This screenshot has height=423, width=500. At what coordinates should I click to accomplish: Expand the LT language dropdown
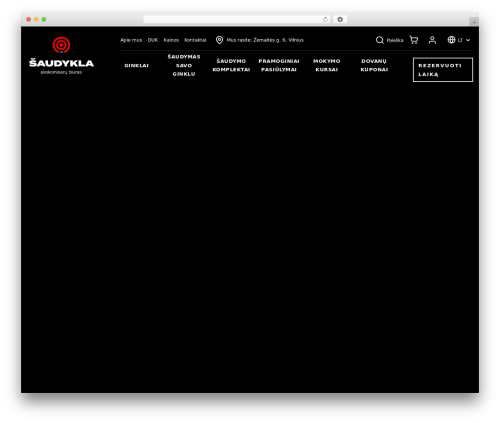[x=464, y=40]
